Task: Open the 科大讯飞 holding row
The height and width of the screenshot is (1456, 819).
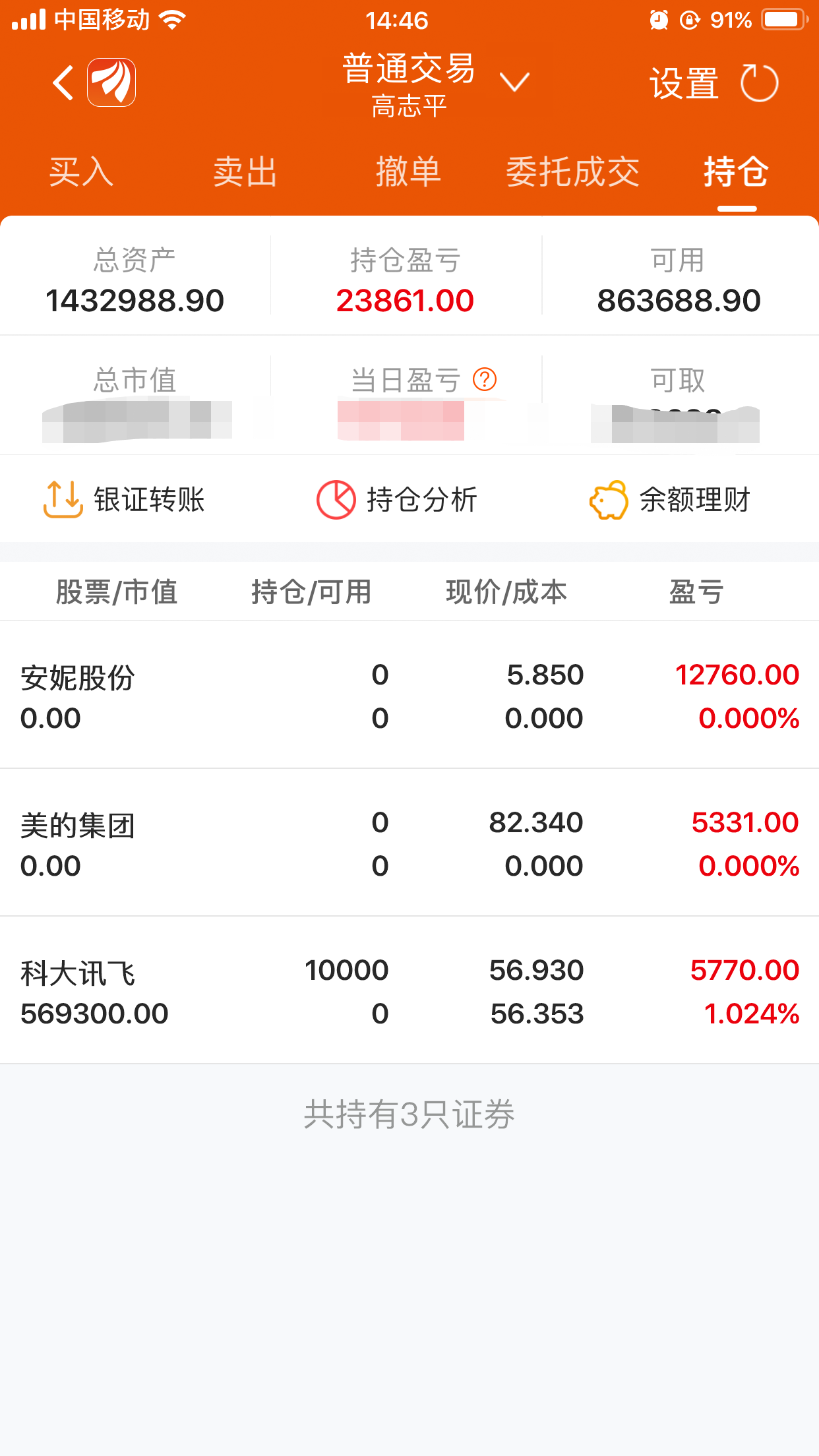Action: 409,990
